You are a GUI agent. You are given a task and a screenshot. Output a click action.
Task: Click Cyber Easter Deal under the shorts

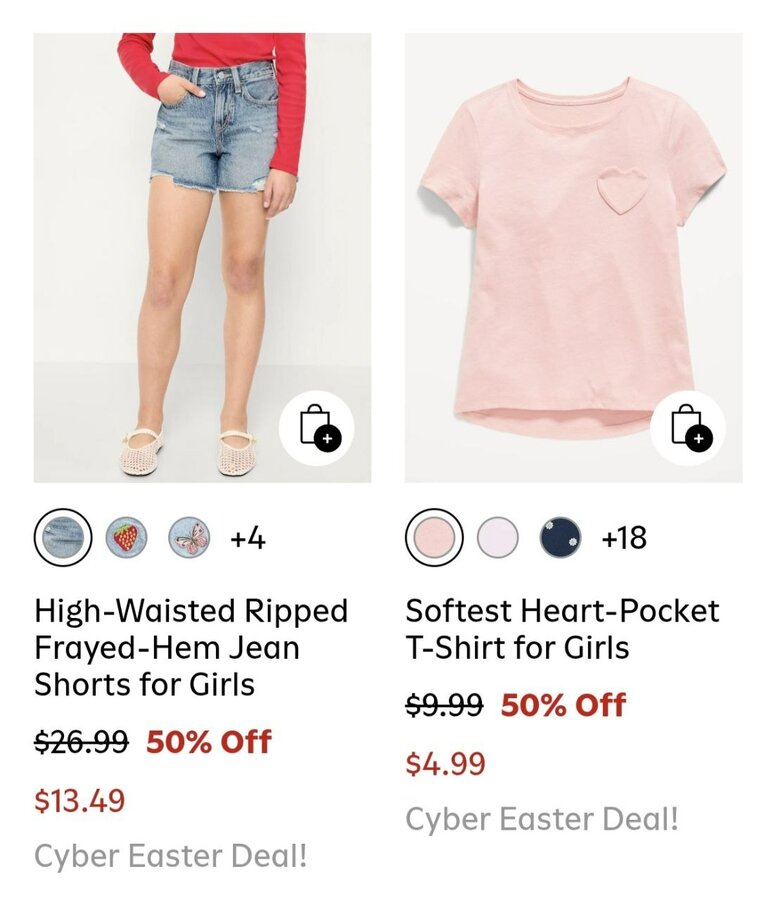pyautogui.click(x=171, y=857)
